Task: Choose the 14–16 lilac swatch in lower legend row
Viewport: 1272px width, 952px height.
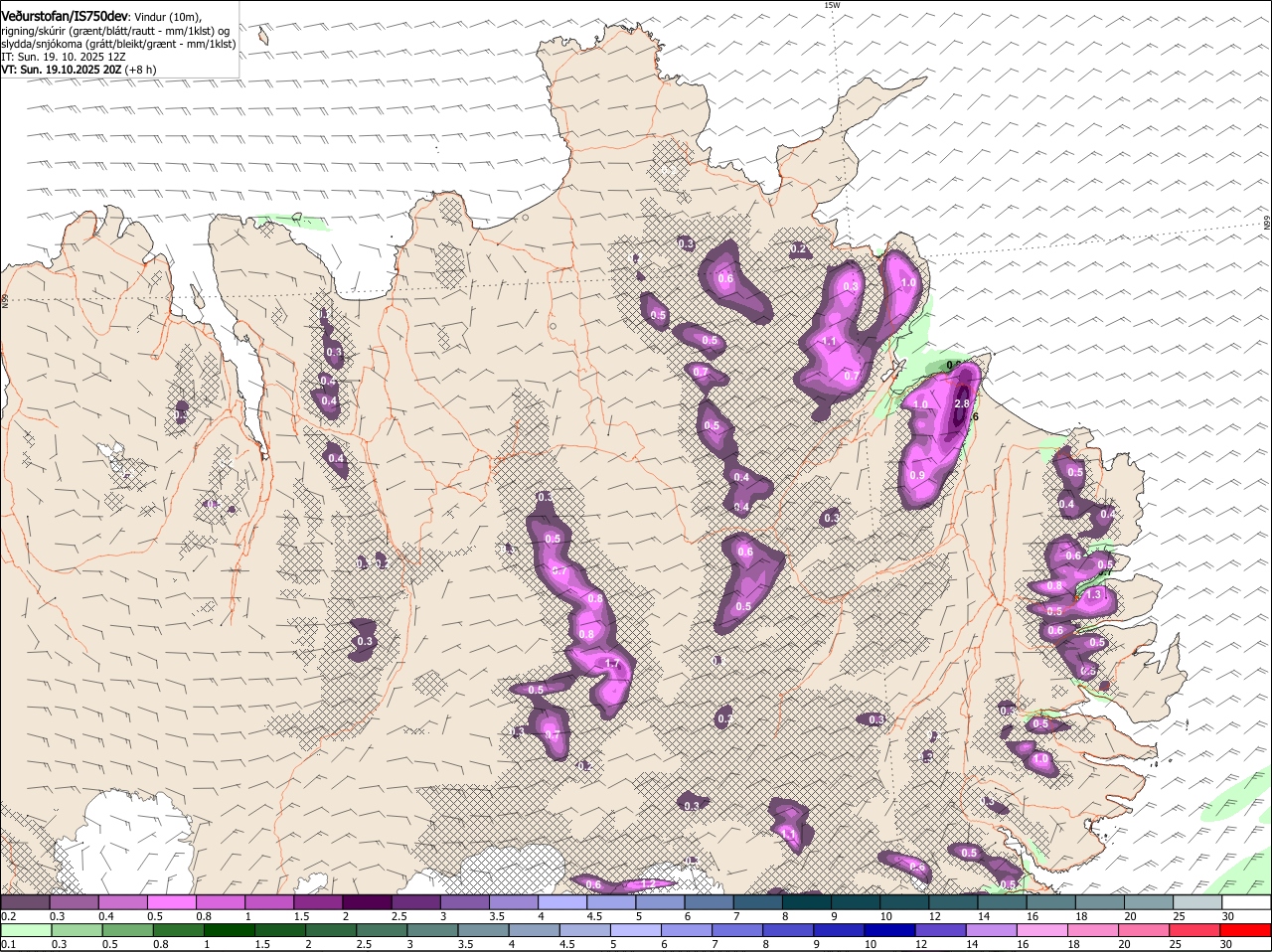Action: click(992, 931)
